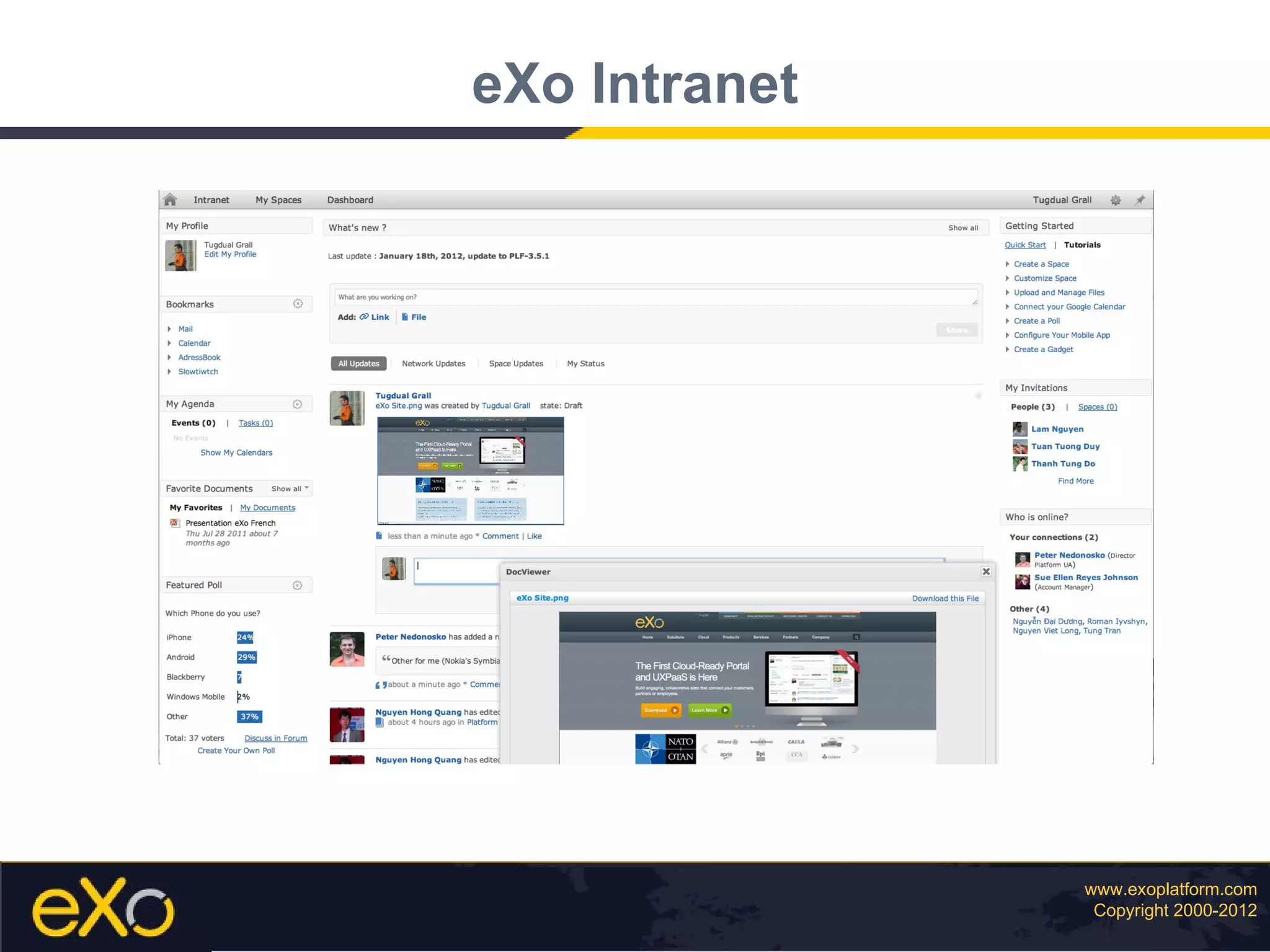Click the pin icon in top bar

coord(1140,200)
